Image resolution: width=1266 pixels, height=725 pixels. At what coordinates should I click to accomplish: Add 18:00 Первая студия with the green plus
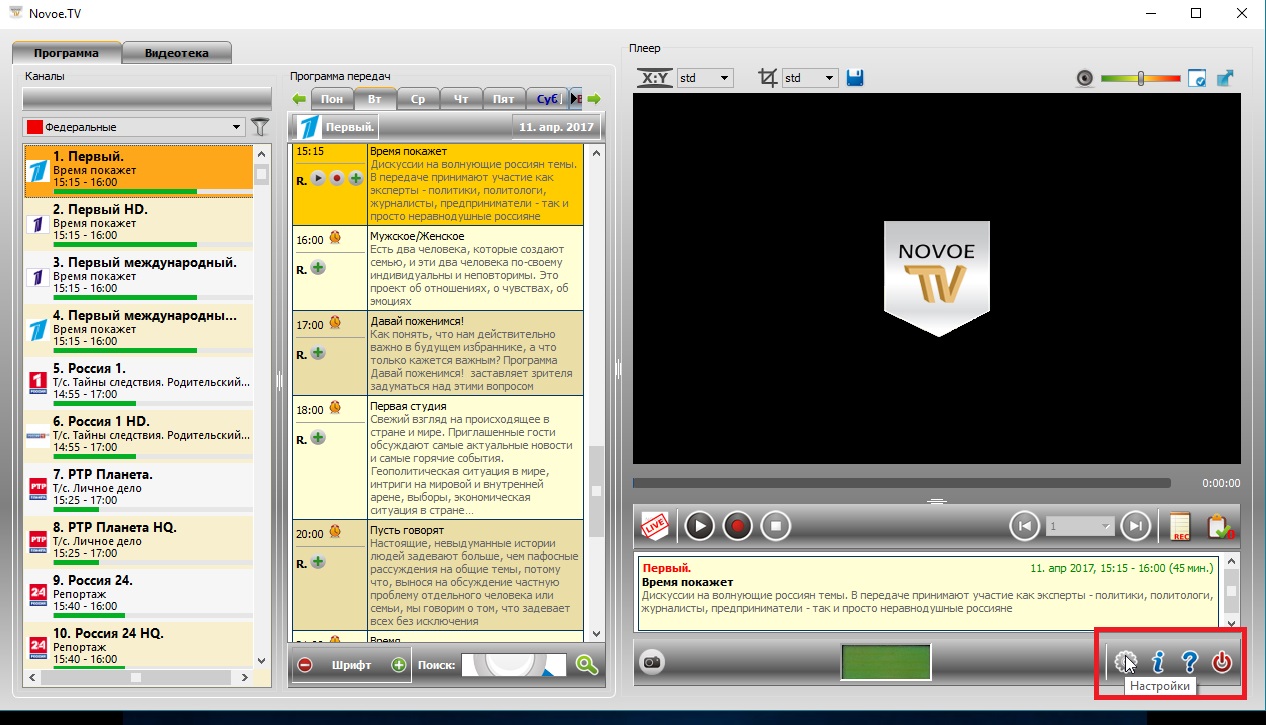pyautogui.click(x=318, y=437)
